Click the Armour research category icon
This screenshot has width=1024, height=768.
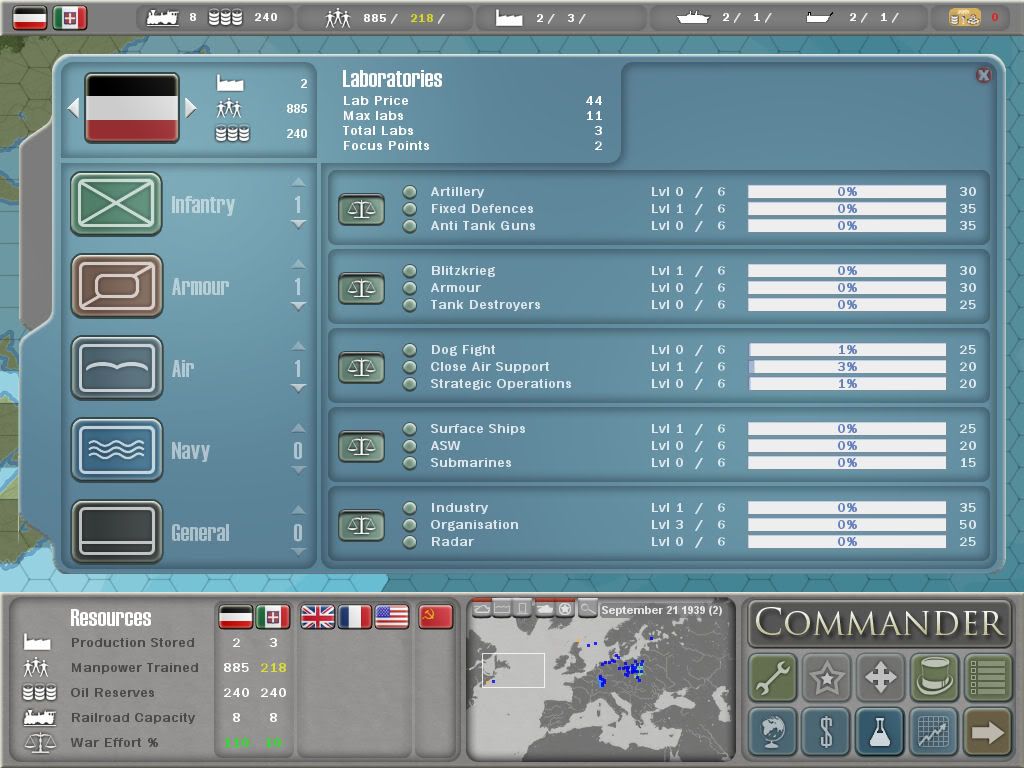[x=116, y=286]
